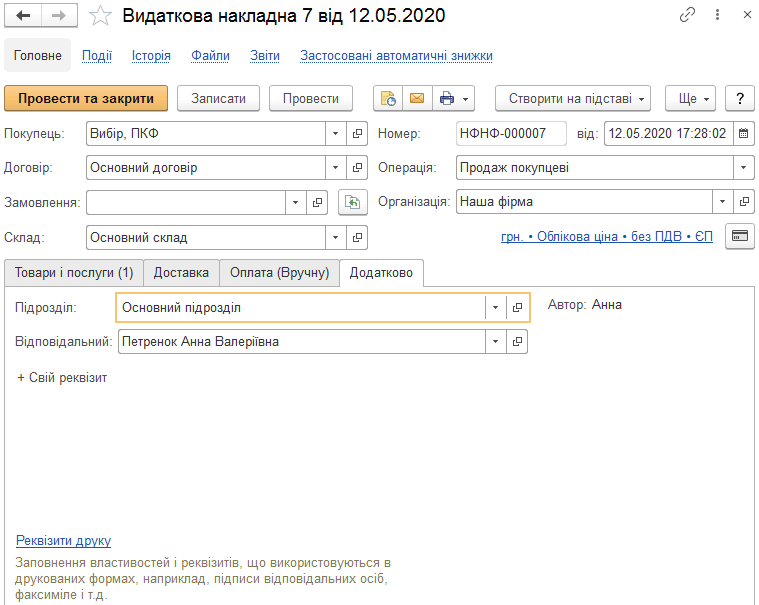
Task: Open the Звіти link
Action: pyautogui.click(x=265, y=56)
